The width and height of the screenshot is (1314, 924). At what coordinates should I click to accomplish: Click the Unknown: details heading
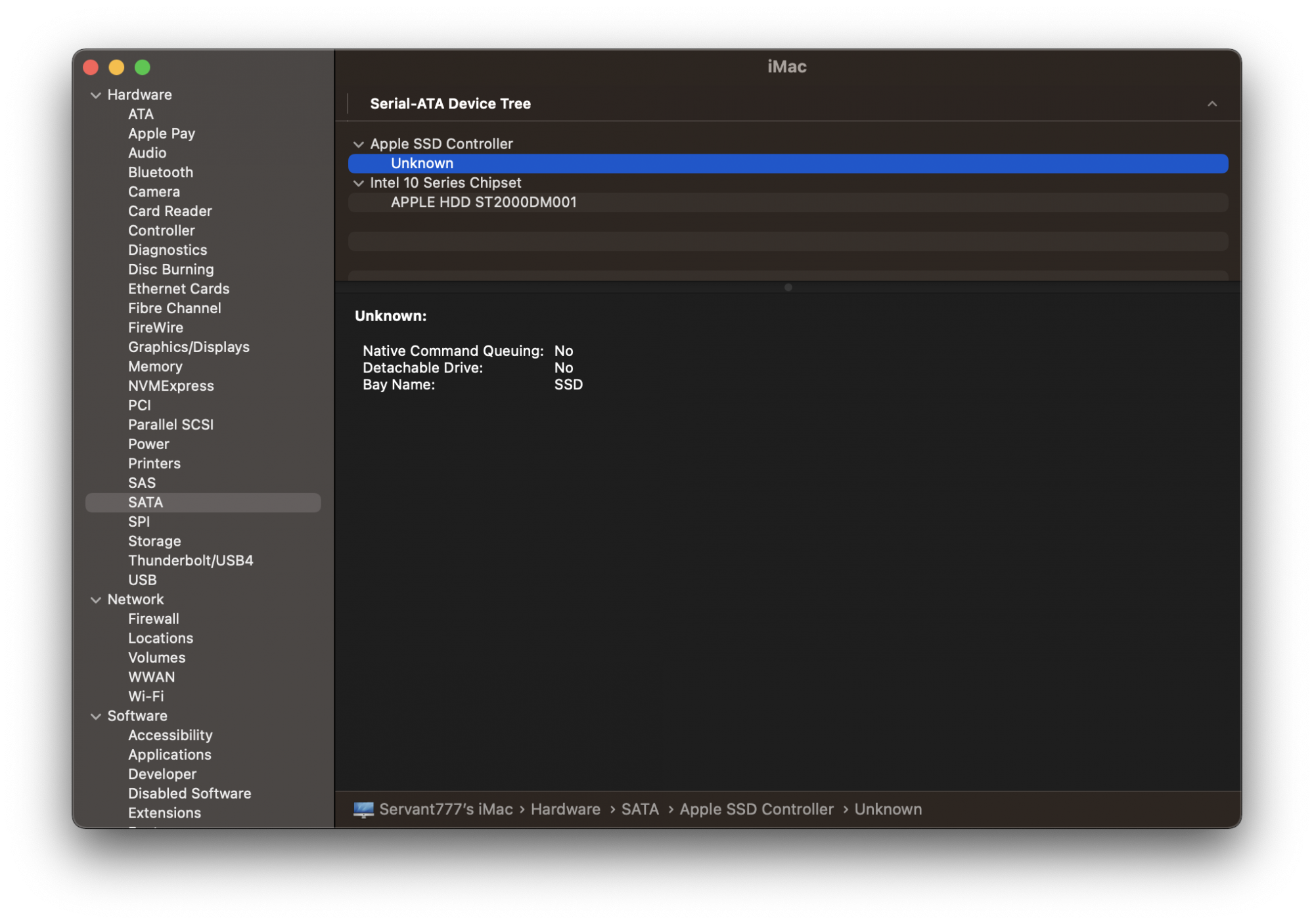tap(390, 317)
